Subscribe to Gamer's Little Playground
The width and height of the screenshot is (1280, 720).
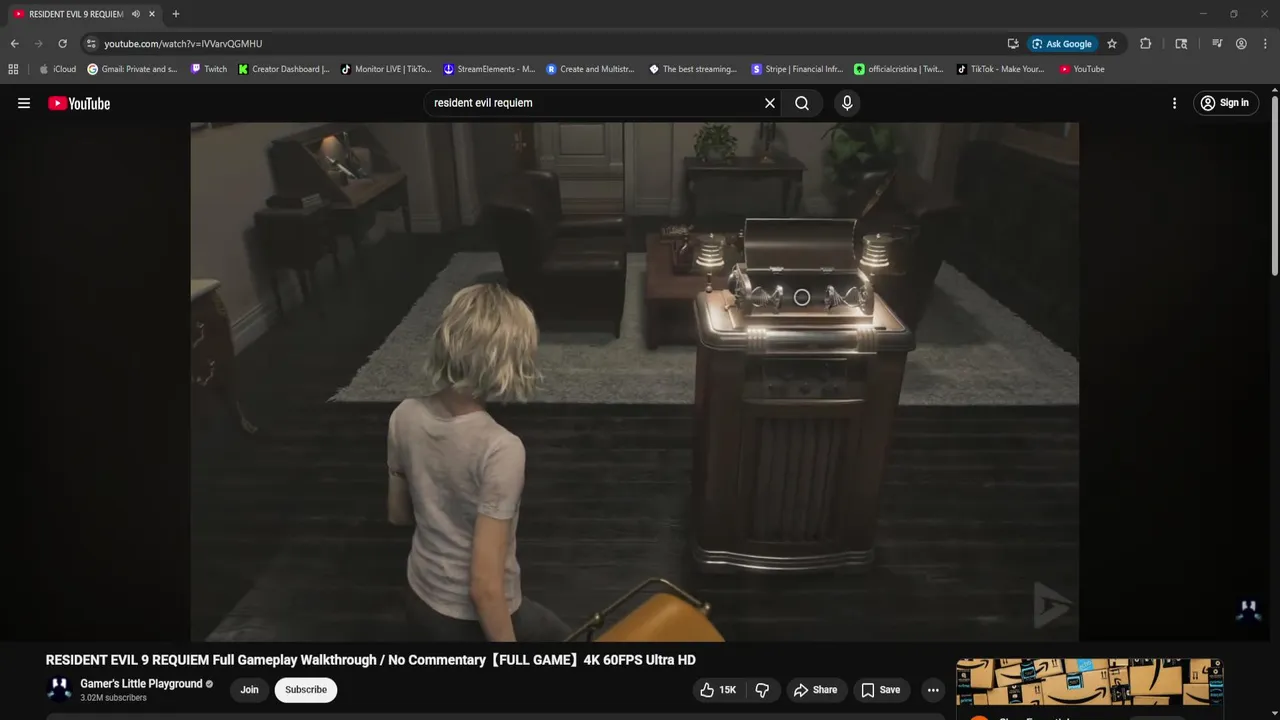coord(306,690)
